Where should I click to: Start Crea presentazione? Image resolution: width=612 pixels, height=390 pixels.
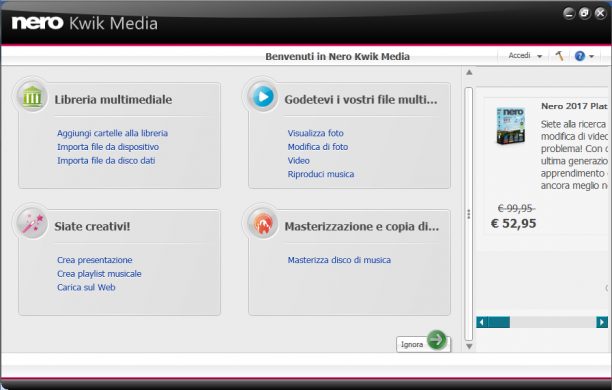point(94,260)
